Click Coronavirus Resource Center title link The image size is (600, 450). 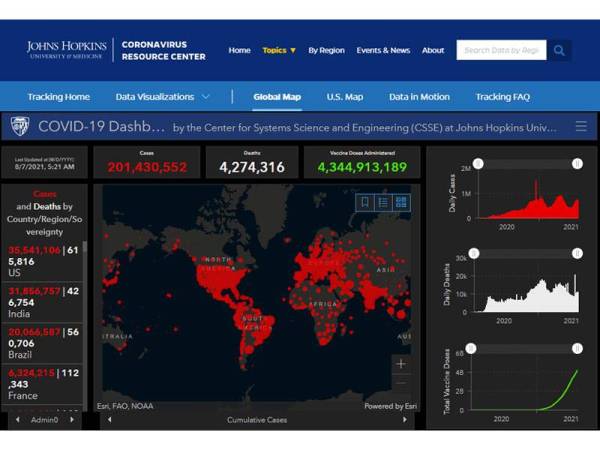[163, 50]
